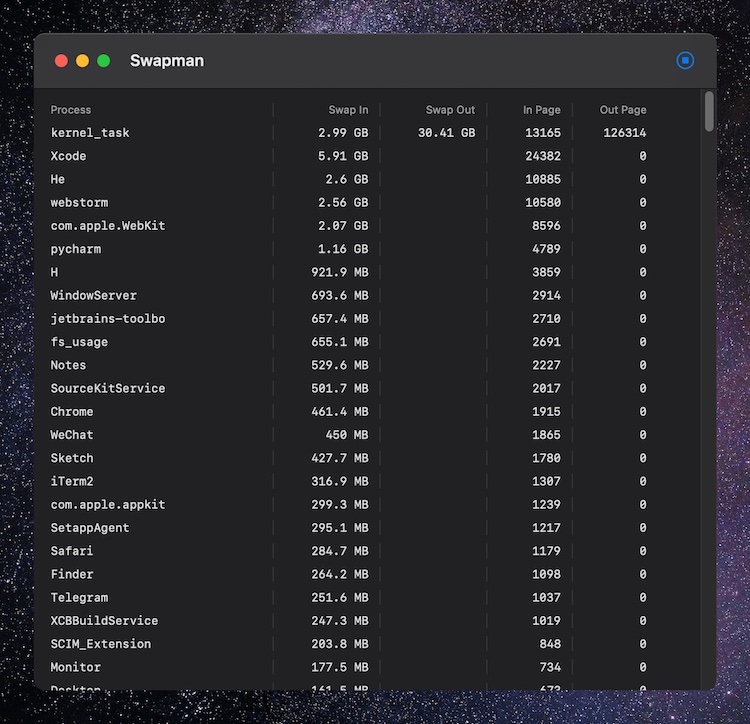This screenshot has height=724, width=750.
Task: Click the H process row name
Action: [x=54, y=272]
